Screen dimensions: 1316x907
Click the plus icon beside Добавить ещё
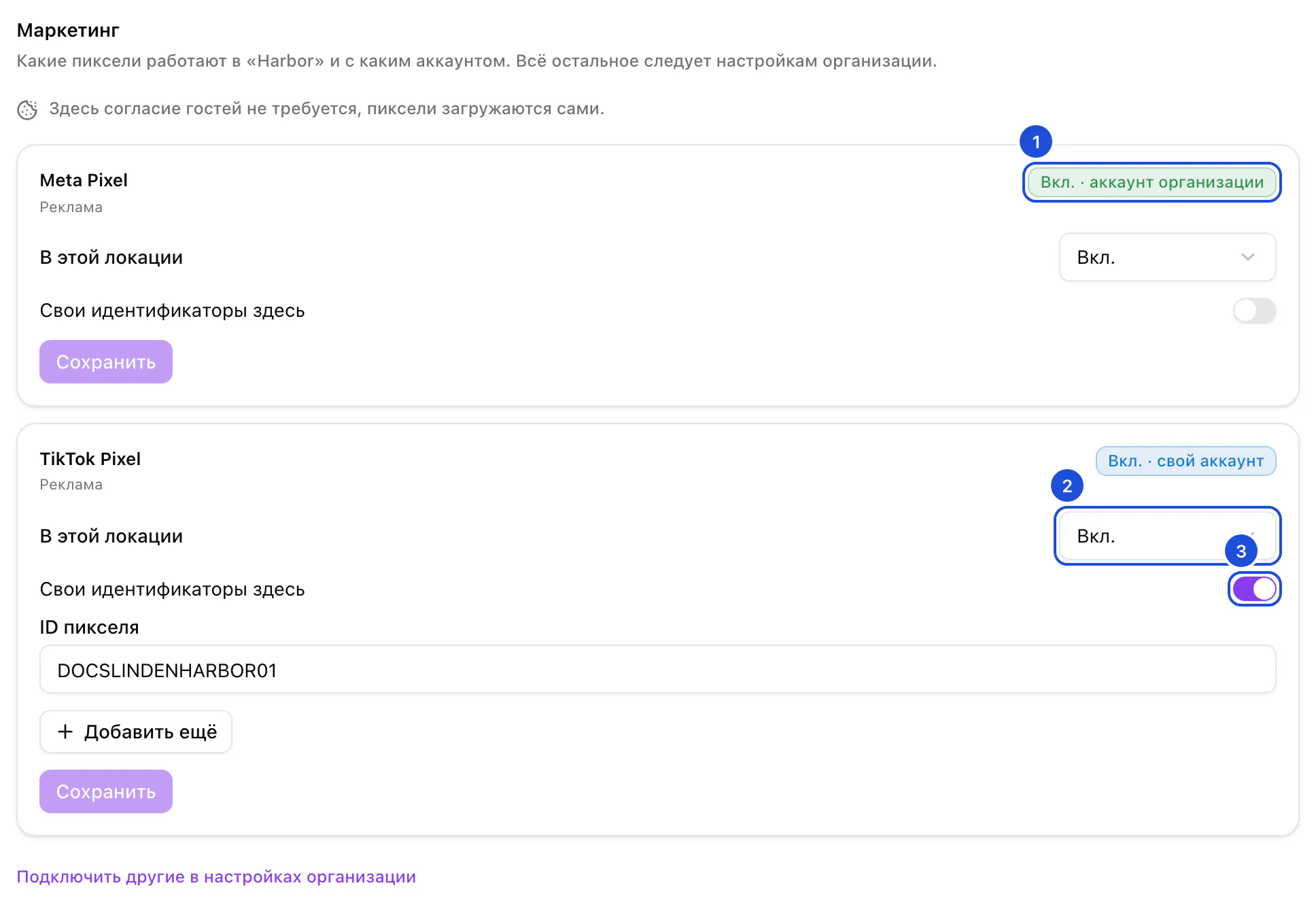pyautogui.click(x=65, y=732)
